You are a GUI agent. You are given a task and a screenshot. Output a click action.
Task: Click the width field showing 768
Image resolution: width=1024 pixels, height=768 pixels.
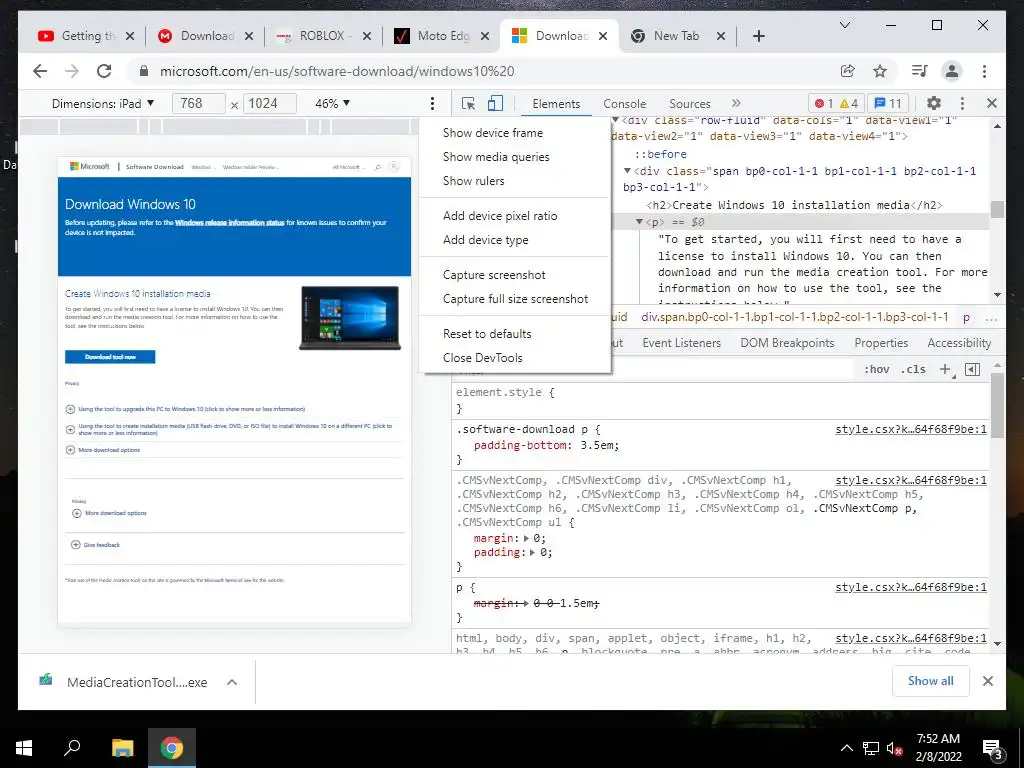(x=199, y=103)
